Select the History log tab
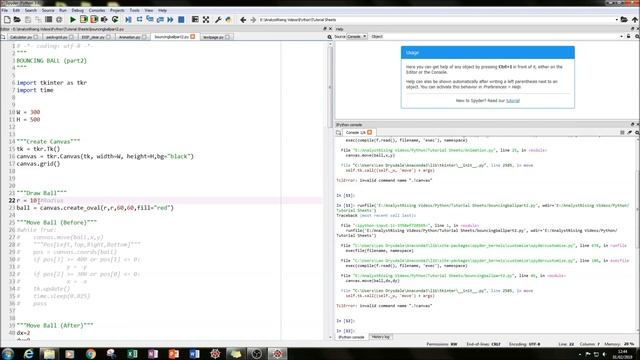The image size is (640, 360). point(381,337)
